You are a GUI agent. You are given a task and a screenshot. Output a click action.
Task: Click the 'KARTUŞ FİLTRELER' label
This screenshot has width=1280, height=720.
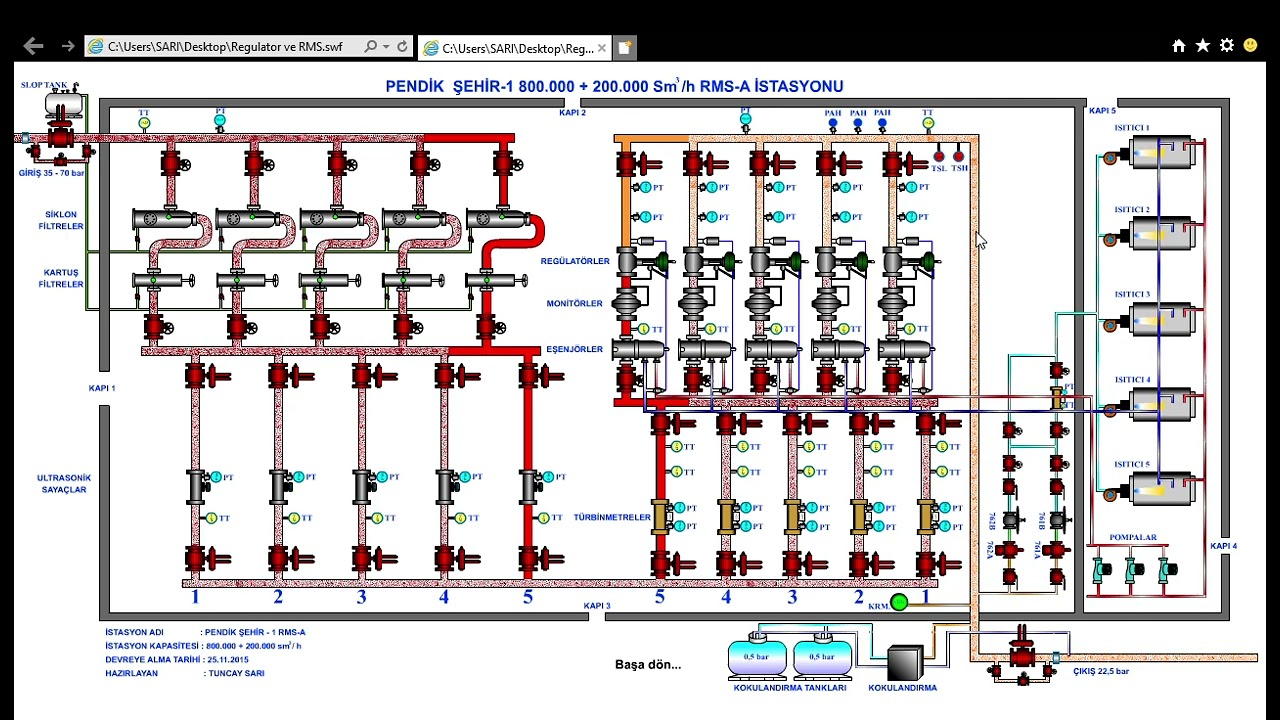[x=63, y=278]
